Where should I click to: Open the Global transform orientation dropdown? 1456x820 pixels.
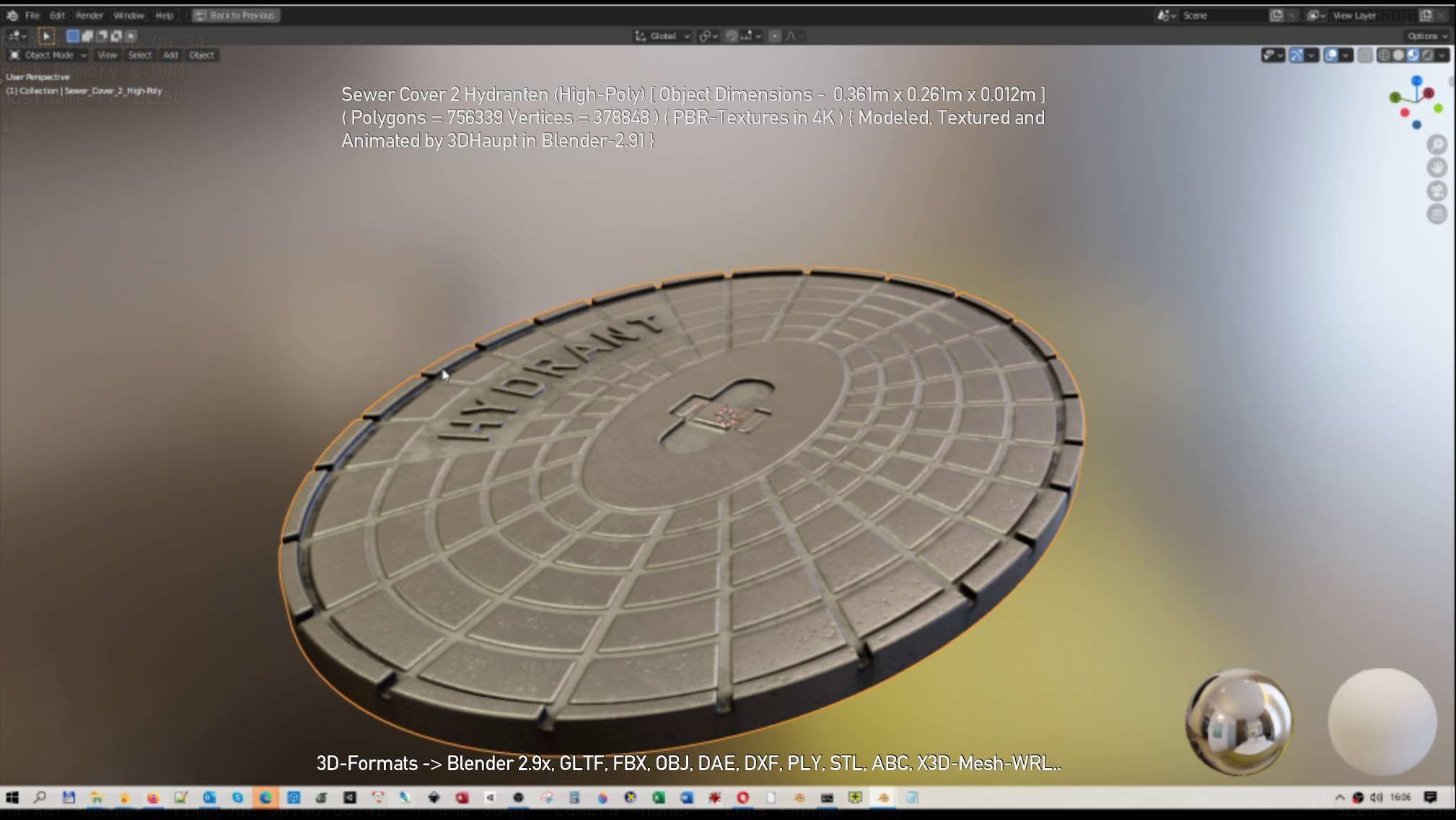[662, 35]
